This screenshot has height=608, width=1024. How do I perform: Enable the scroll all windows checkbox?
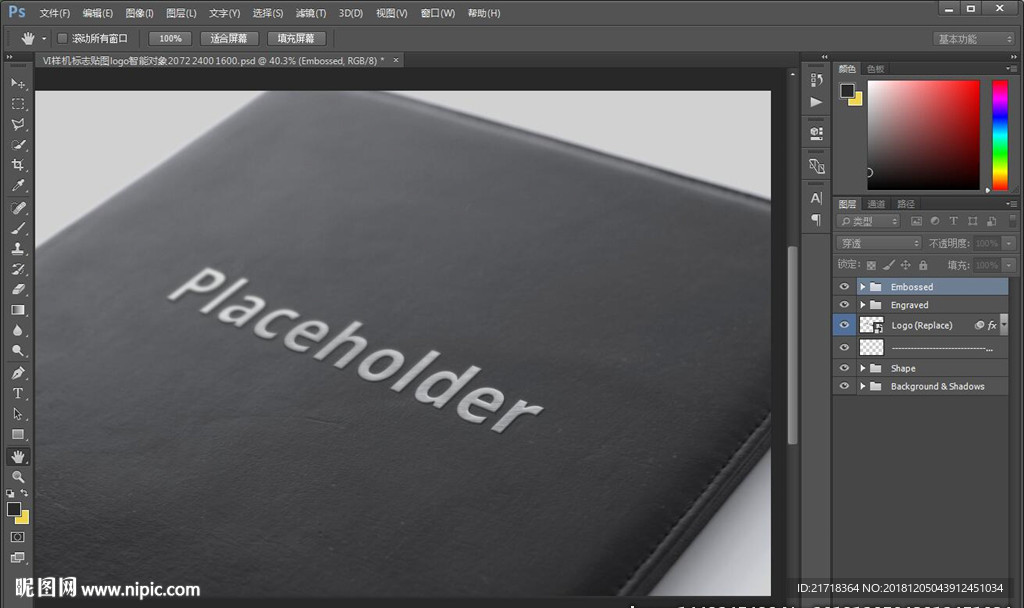[62, 38]
